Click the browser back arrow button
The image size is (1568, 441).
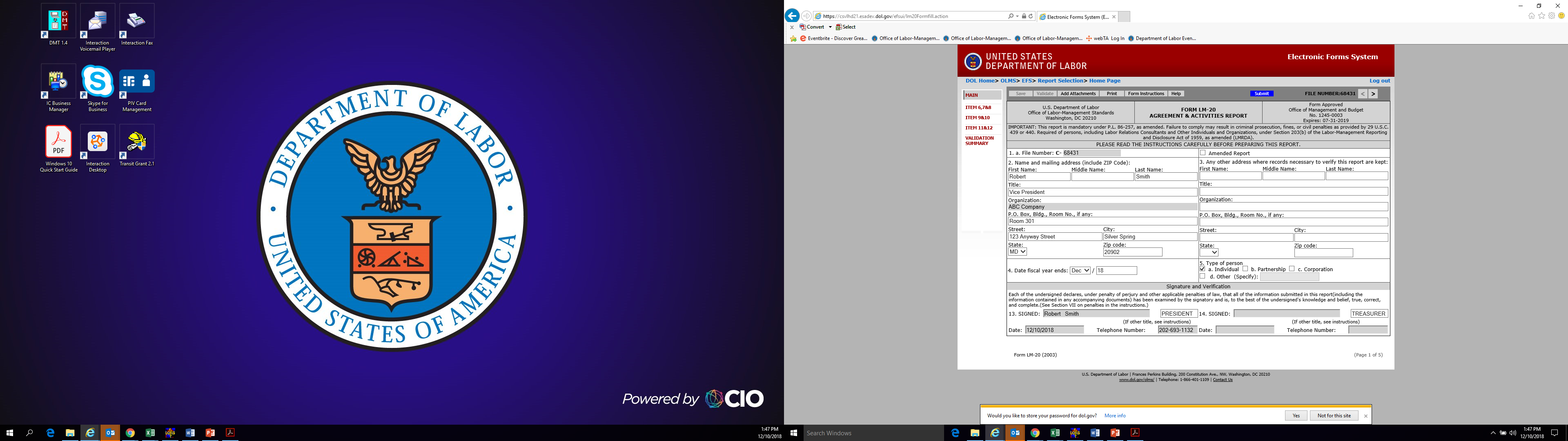792,16
